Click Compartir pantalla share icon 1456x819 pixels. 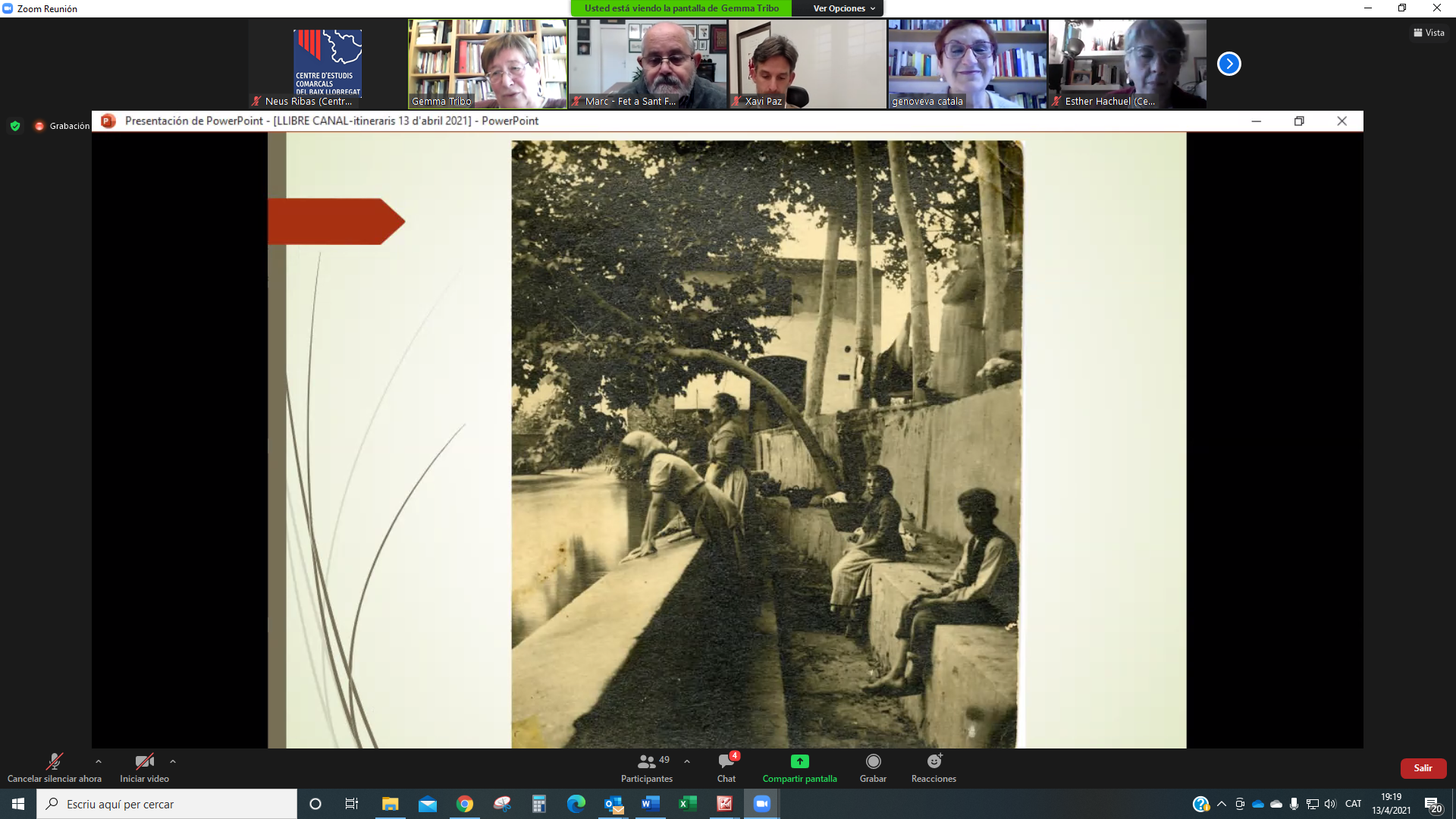click(x=799, y=761)
